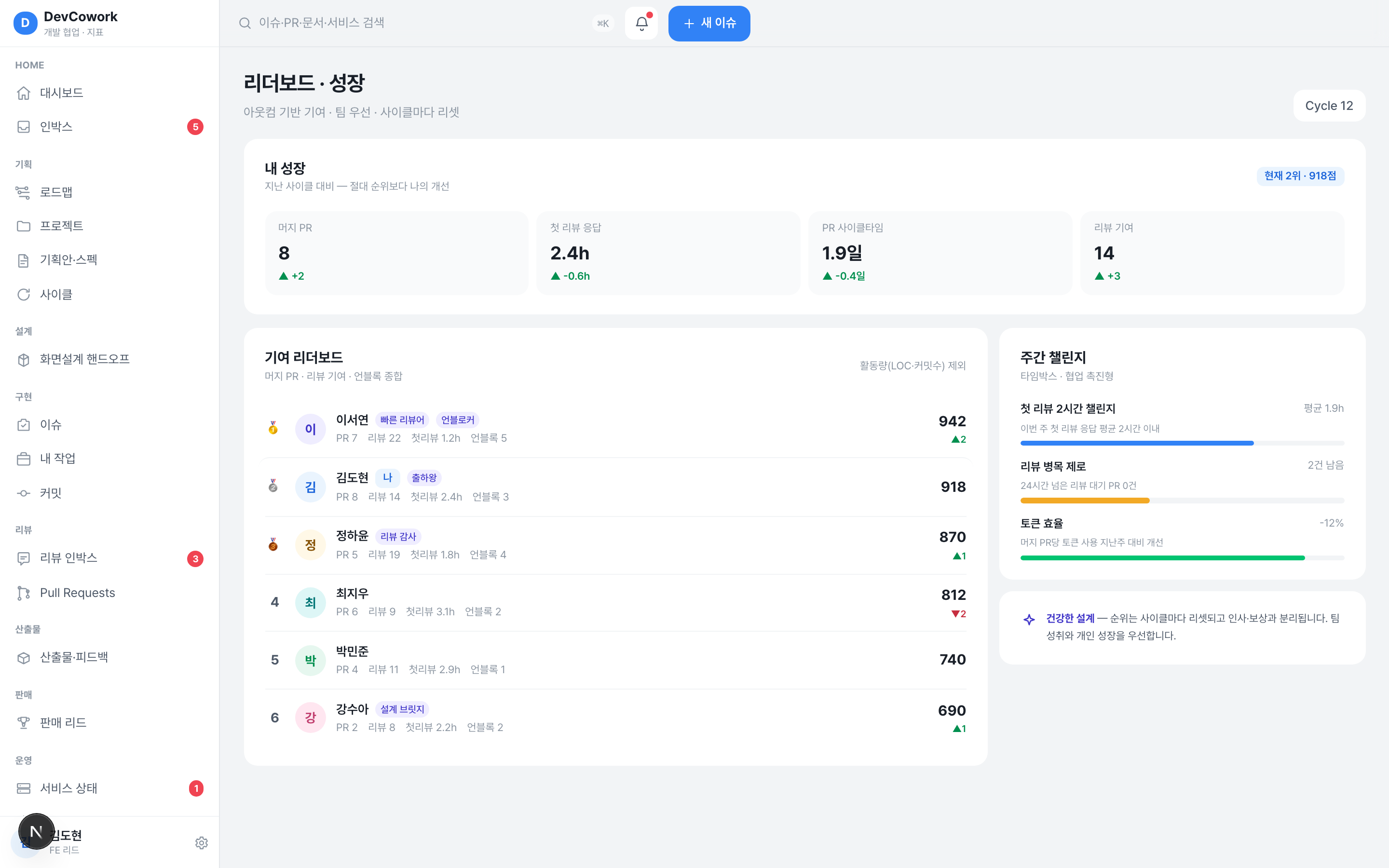
Task: Click the 최 avatar for 최지우
Action: tap(311, 603)
